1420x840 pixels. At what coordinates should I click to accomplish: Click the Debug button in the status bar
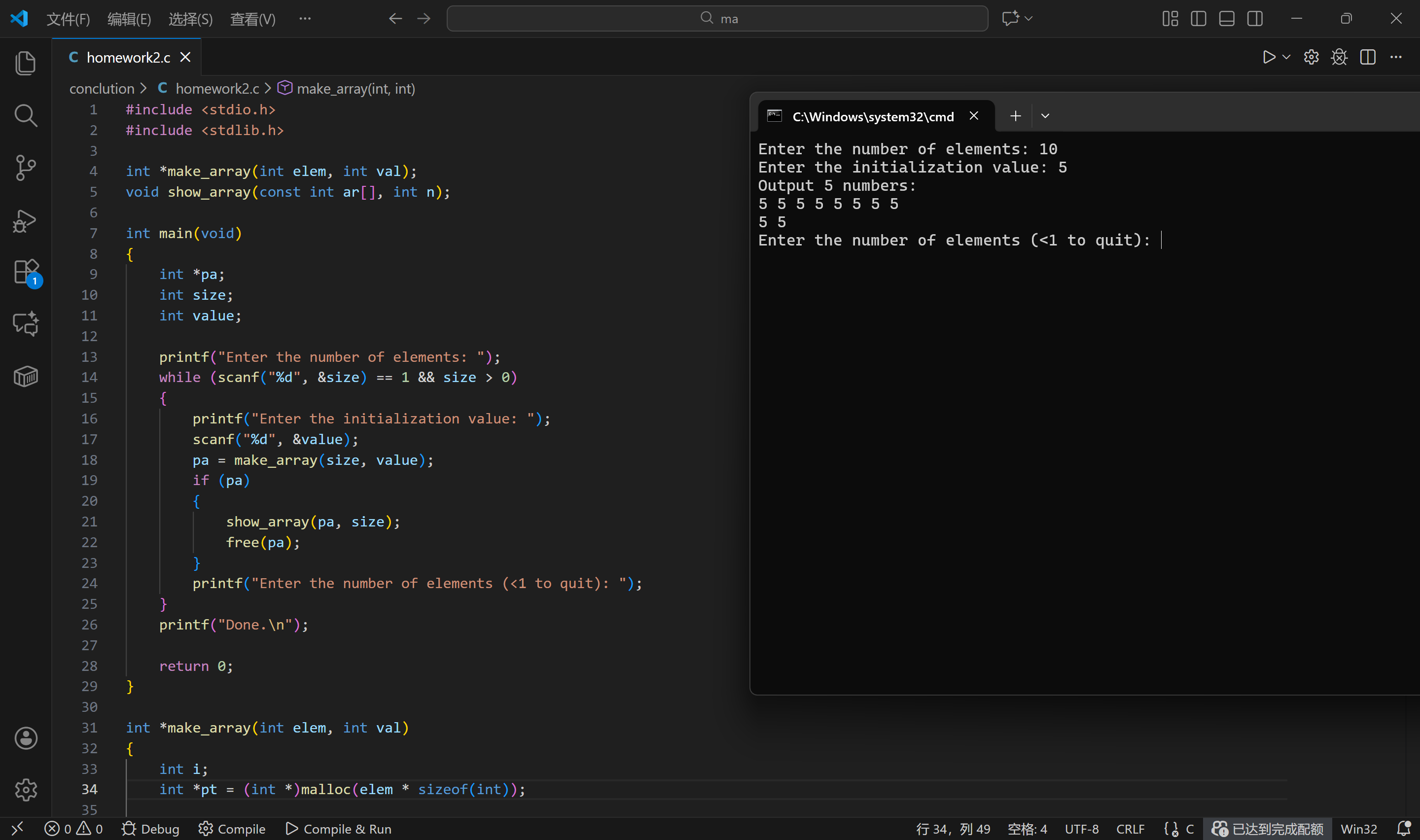[x=150, y=829]
